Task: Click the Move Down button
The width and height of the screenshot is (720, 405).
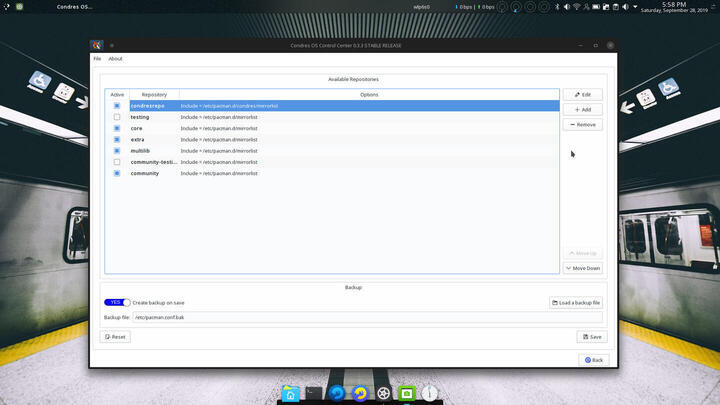Action: [x=583, y=268]
